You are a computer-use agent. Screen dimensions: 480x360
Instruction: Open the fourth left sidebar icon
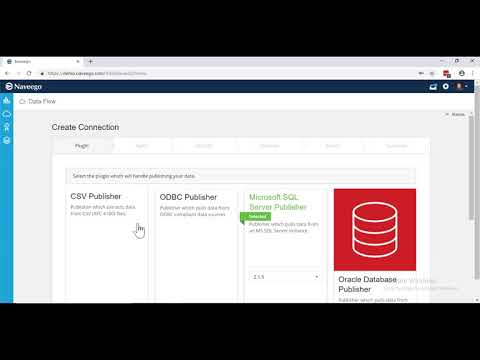pos(7,140)
